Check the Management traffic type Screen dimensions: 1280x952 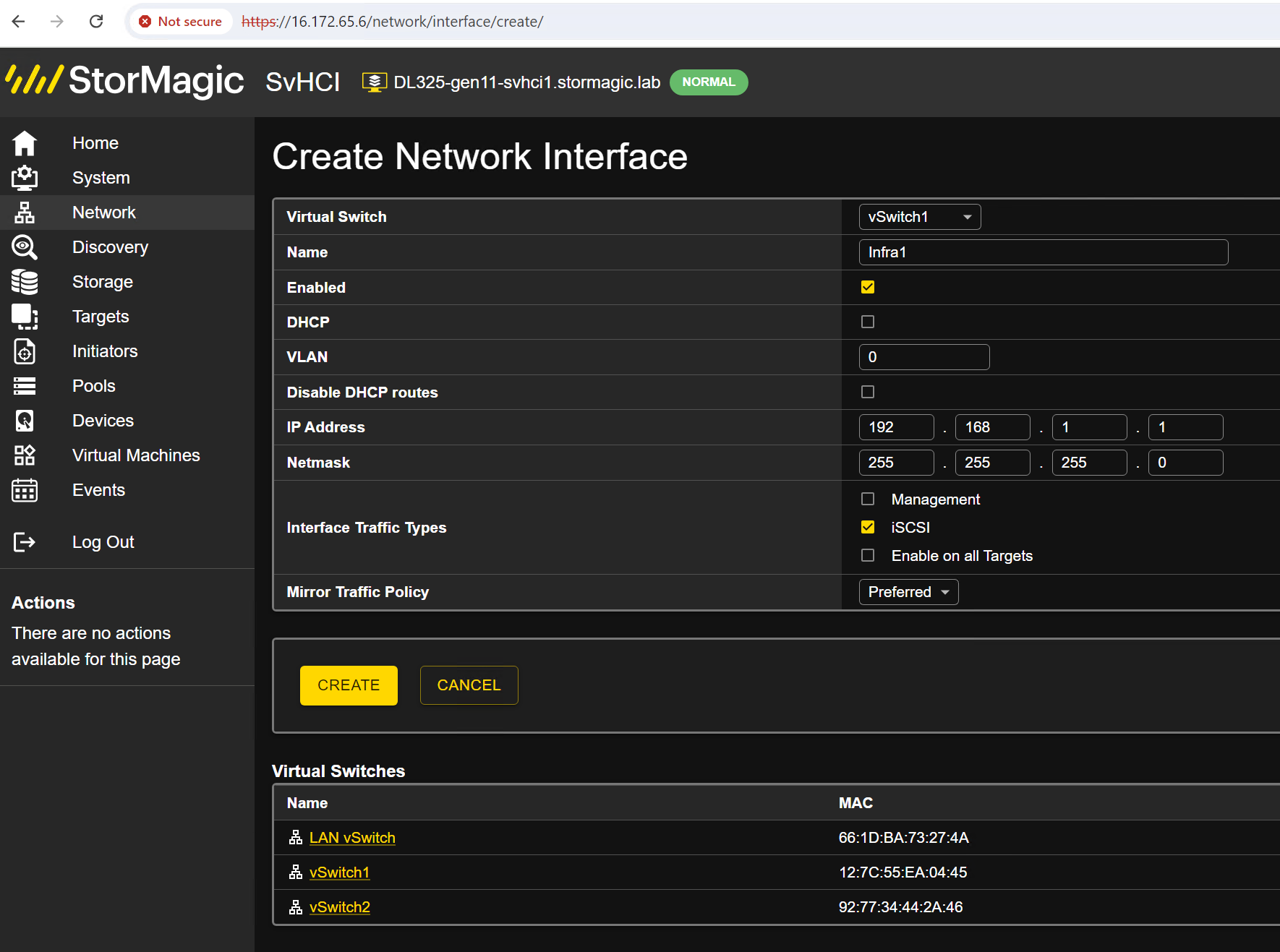pos(868,499)
